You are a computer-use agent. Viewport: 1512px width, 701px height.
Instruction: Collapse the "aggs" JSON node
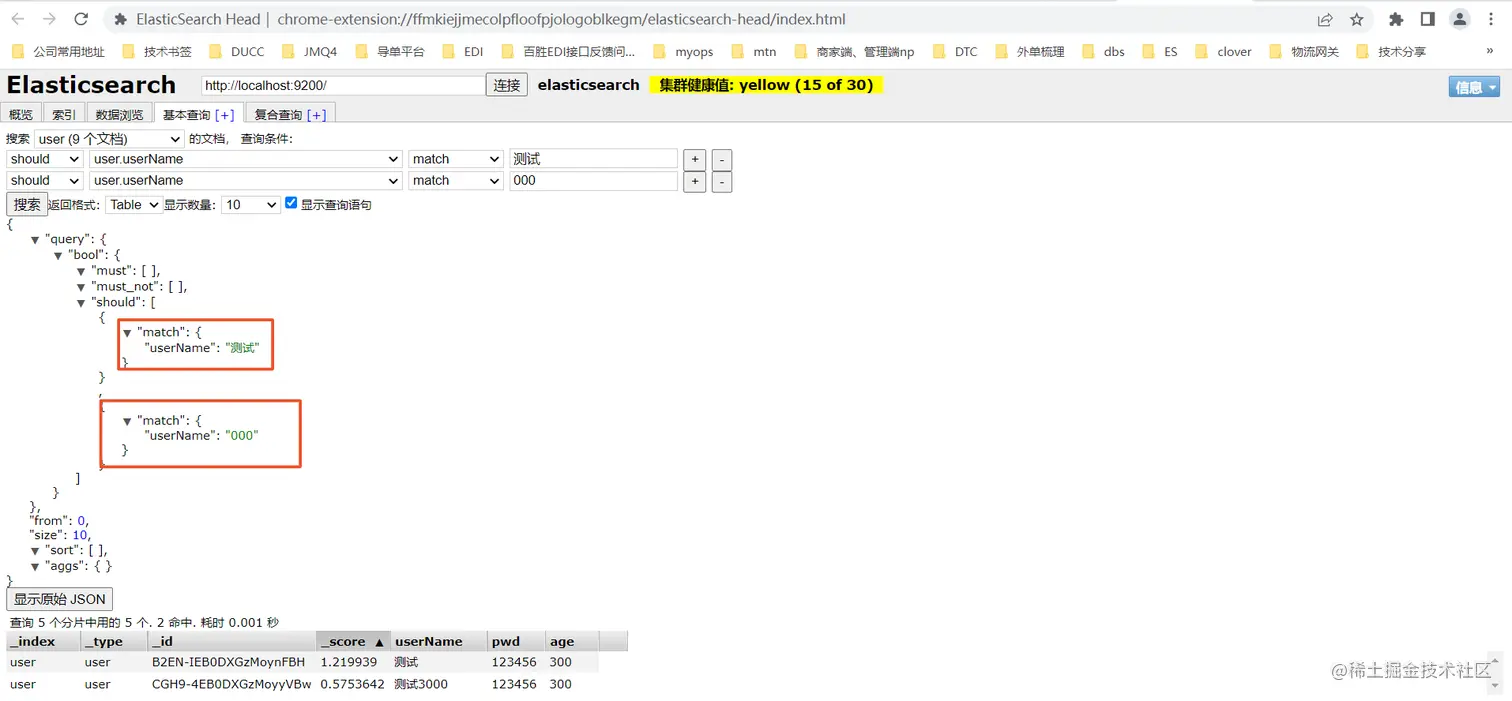coord(35,566)
